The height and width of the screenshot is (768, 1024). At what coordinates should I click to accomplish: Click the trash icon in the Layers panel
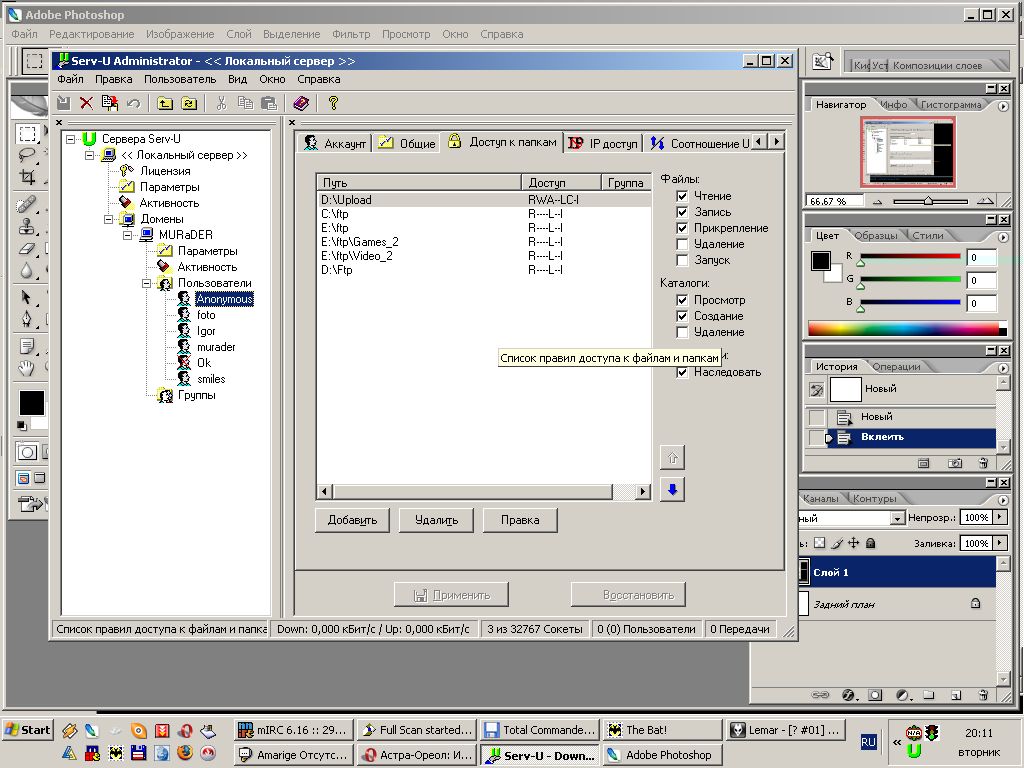[983, 694]
